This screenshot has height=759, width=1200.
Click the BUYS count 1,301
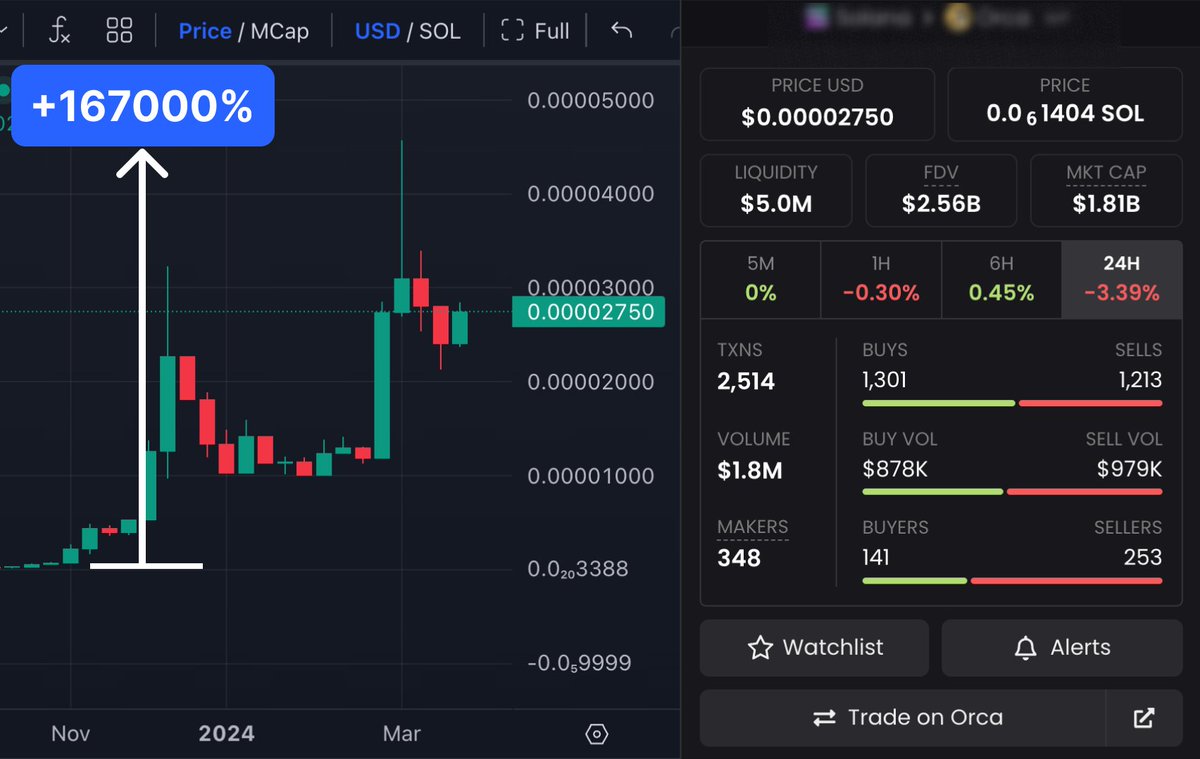pyautogui.click(x=885, y=380)
